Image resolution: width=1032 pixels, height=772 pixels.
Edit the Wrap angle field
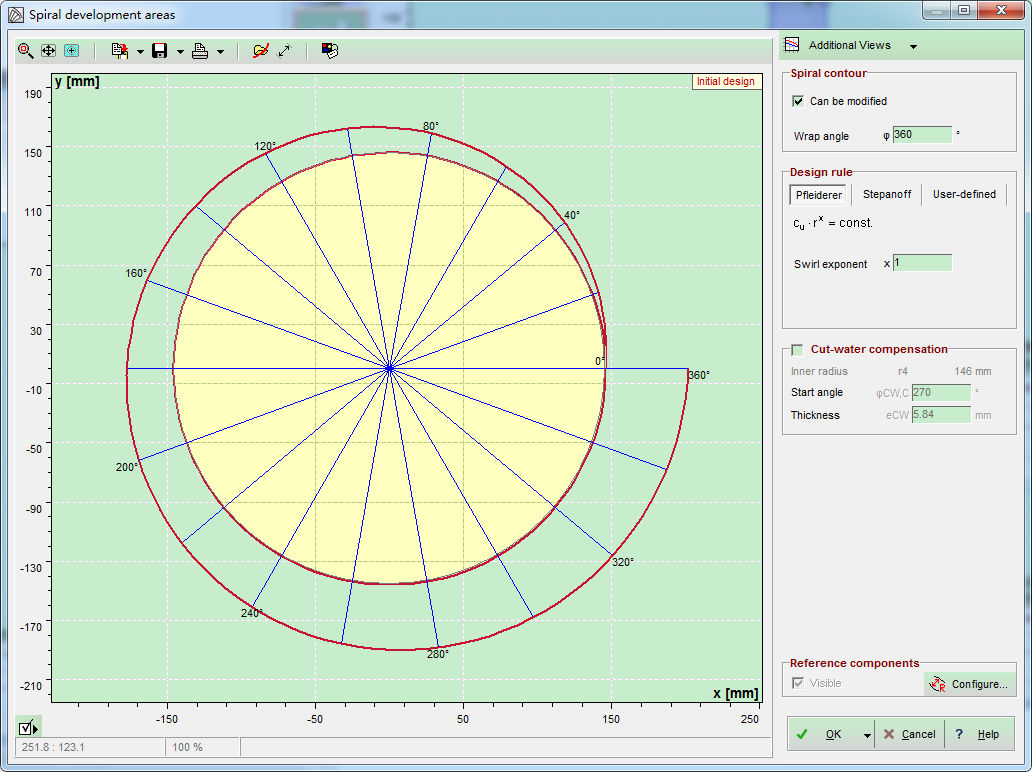click(922, 134)
